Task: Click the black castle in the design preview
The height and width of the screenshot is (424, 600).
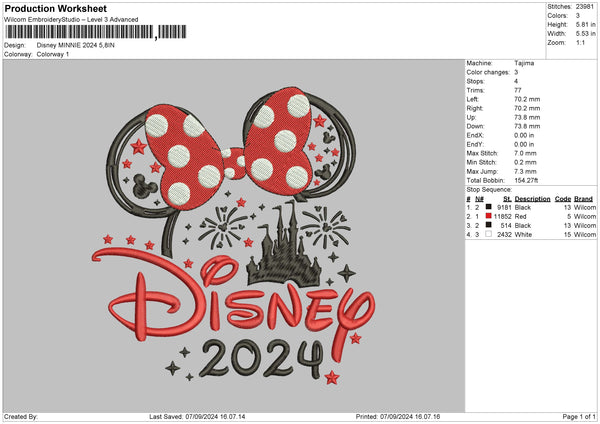Action: [284, 245]
